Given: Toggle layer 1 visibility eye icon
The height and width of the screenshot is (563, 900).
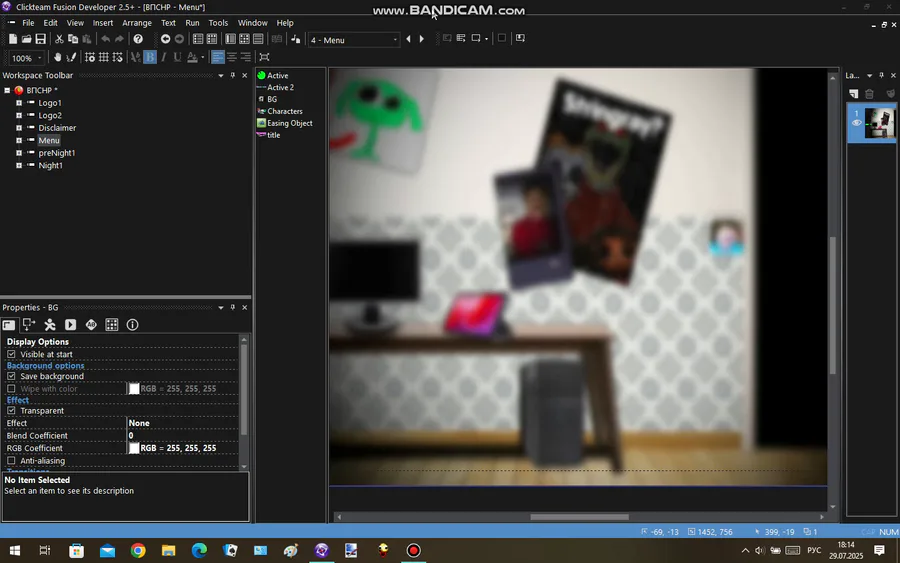Looking at the screenshot, I should 856,123.
